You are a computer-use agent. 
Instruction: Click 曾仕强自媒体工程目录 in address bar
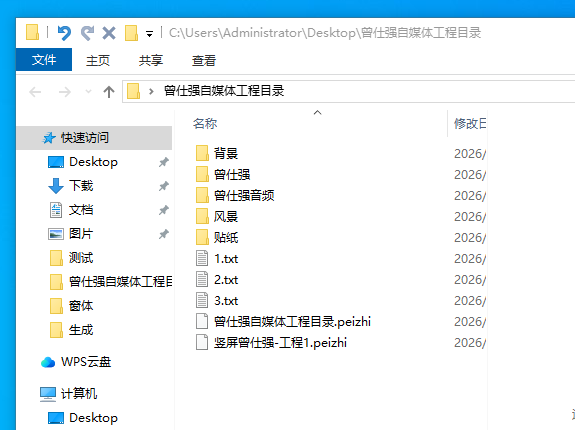(224, 91)
